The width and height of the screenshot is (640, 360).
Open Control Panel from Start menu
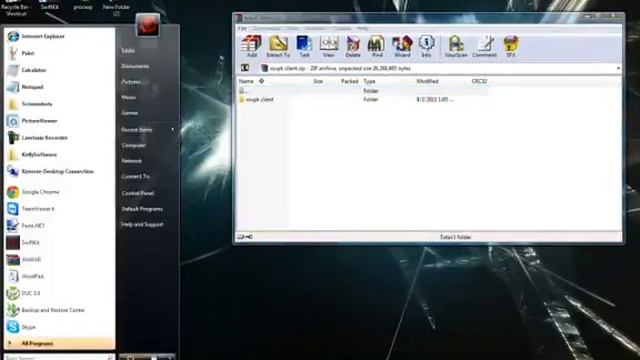point(138,193)
